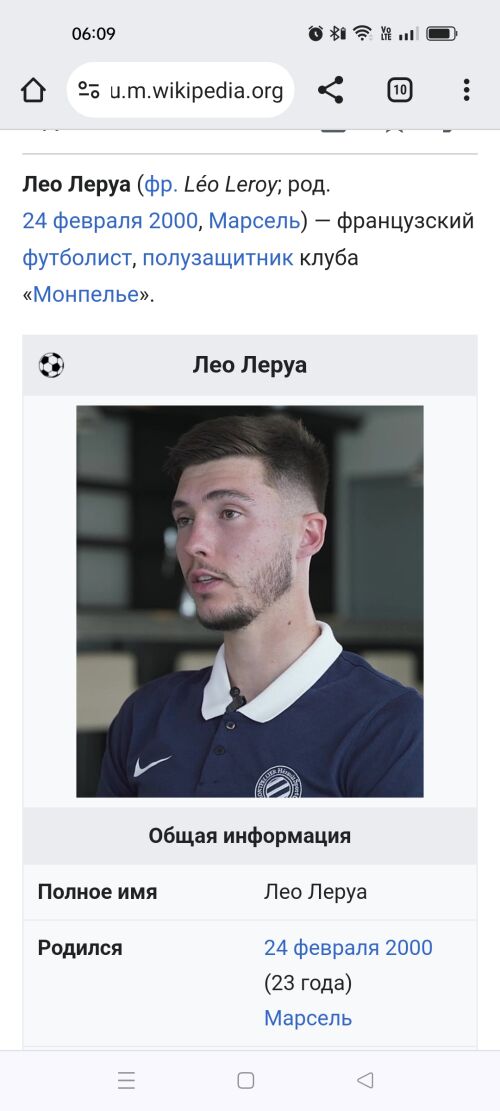500x1111 pixels.
Task: Open the site settings icon in address bar
Action: 89,90
